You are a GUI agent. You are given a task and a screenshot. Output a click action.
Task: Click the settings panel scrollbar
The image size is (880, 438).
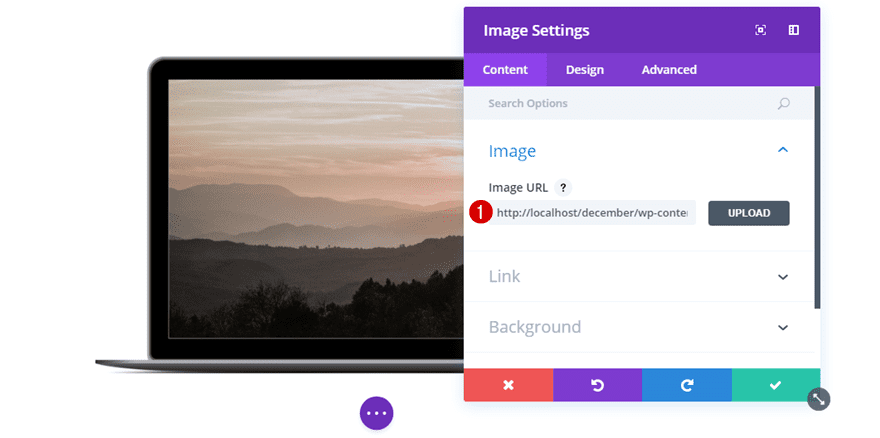coord(817,197)
